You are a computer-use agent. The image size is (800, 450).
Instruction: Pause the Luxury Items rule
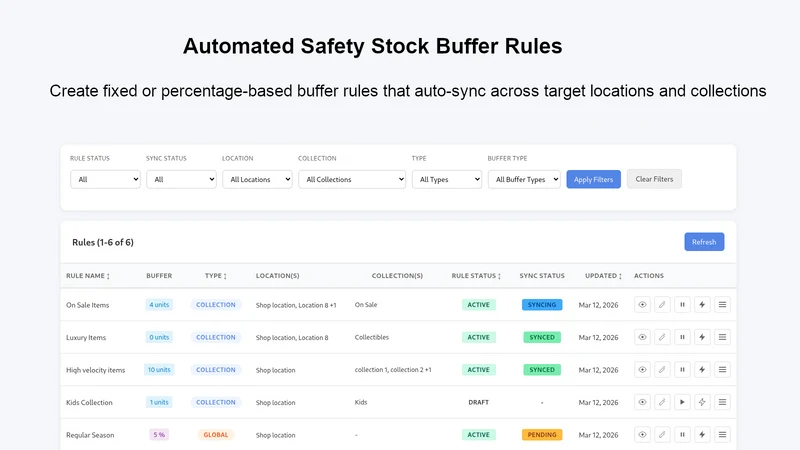click(x=682, y=337)
